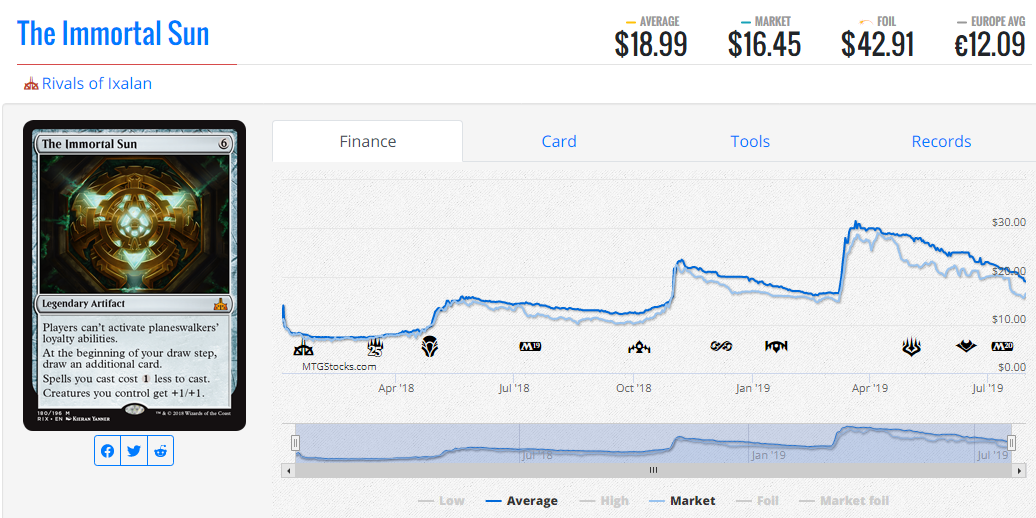Click the Oct '18 x-axis label
This screenshot has width=1036, height=518.
coord(633,388)
